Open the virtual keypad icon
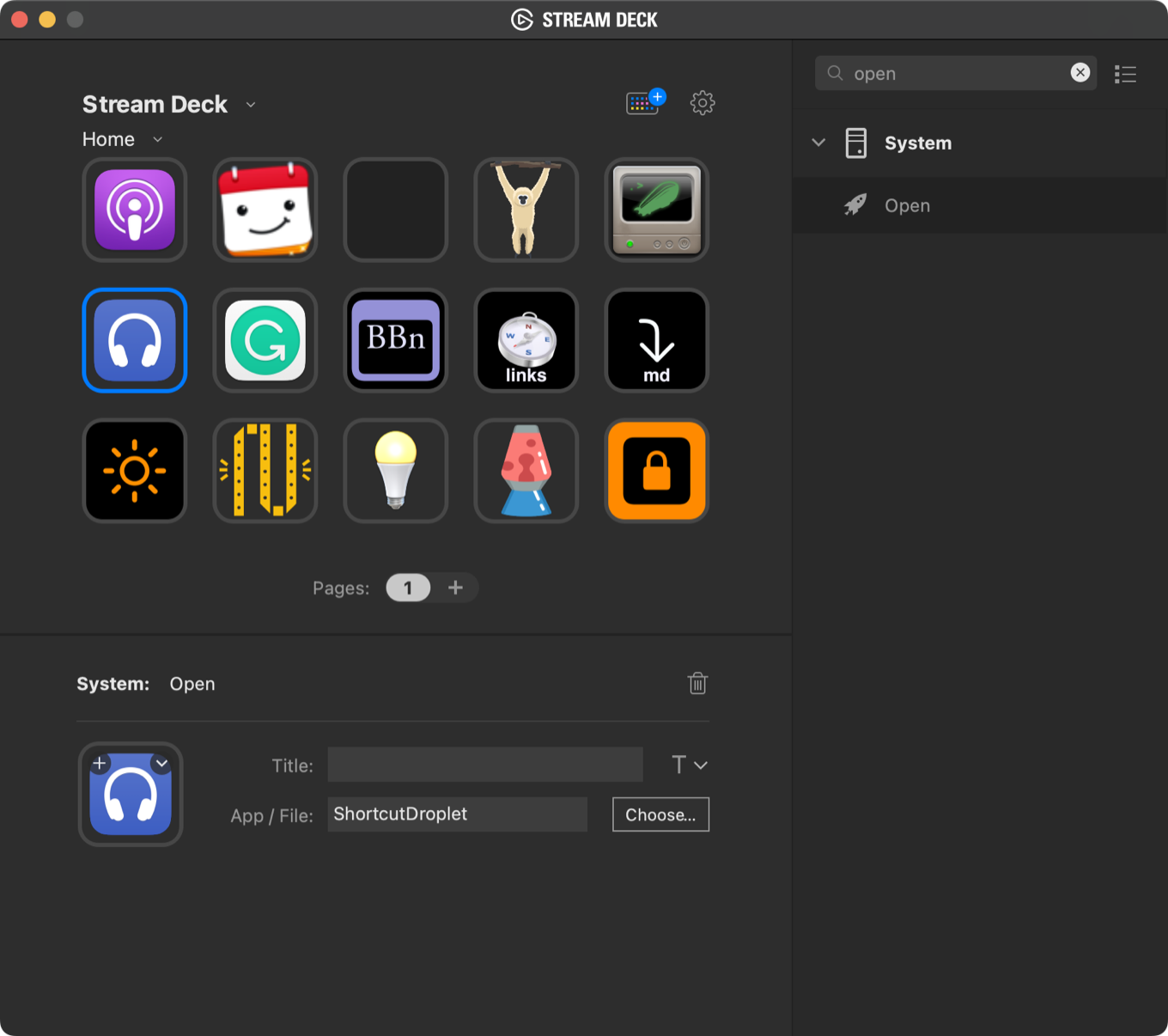Screen dimensions: 1168x1036 coord(642,103)
